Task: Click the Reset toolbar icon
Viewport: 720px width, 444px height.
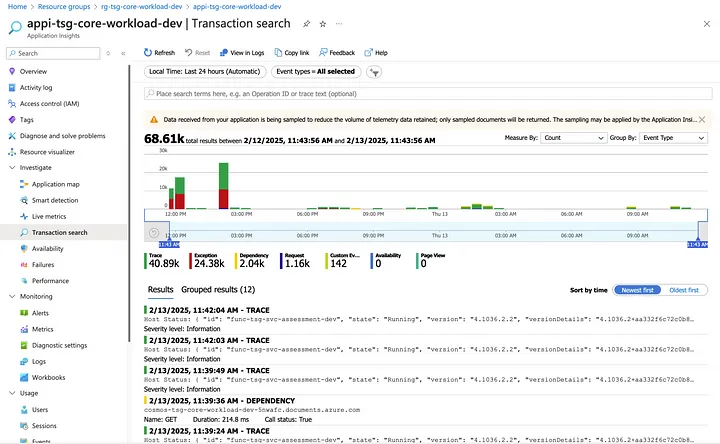Action: click(188, 53)
